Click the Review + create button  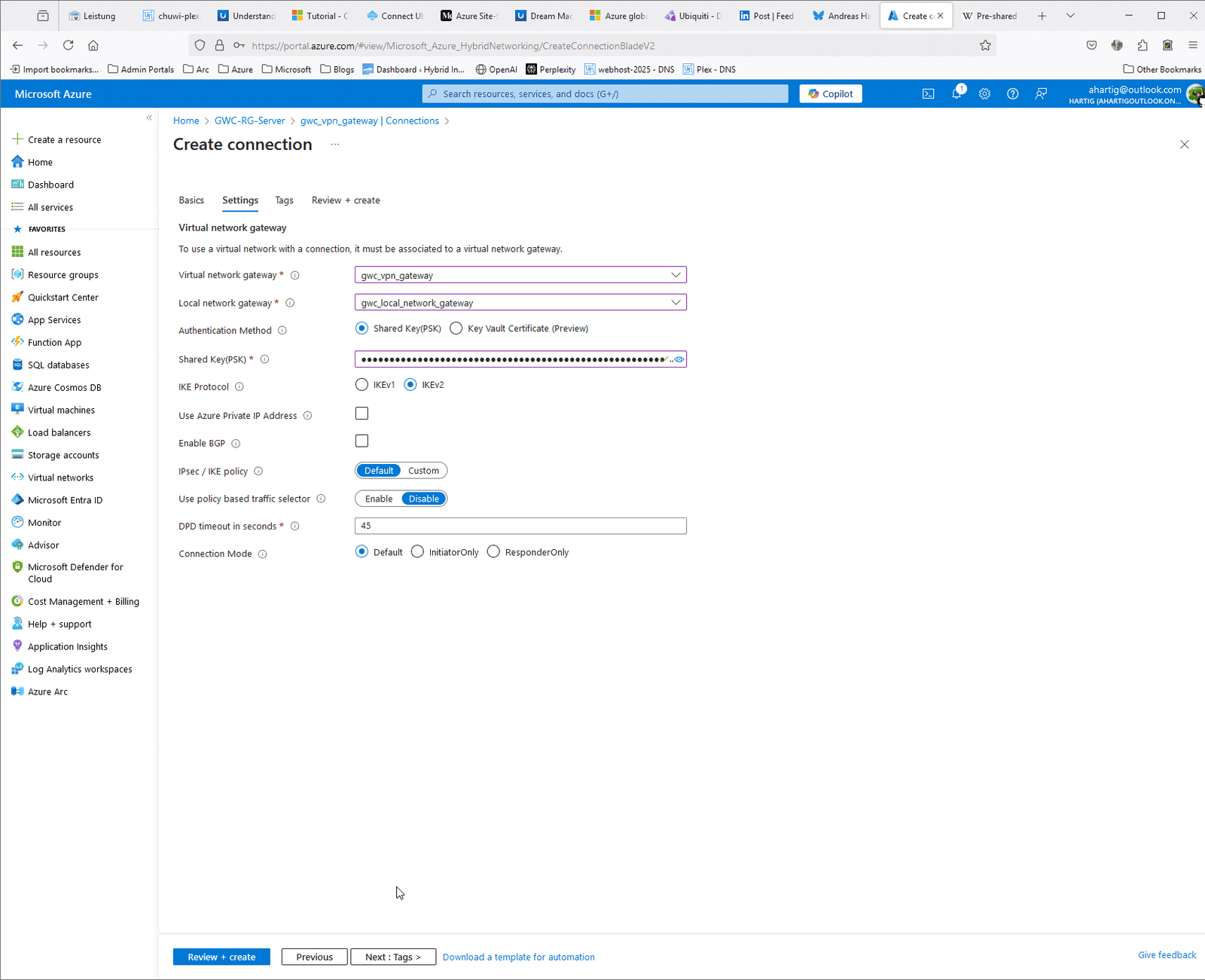click(x=221, y=957)
